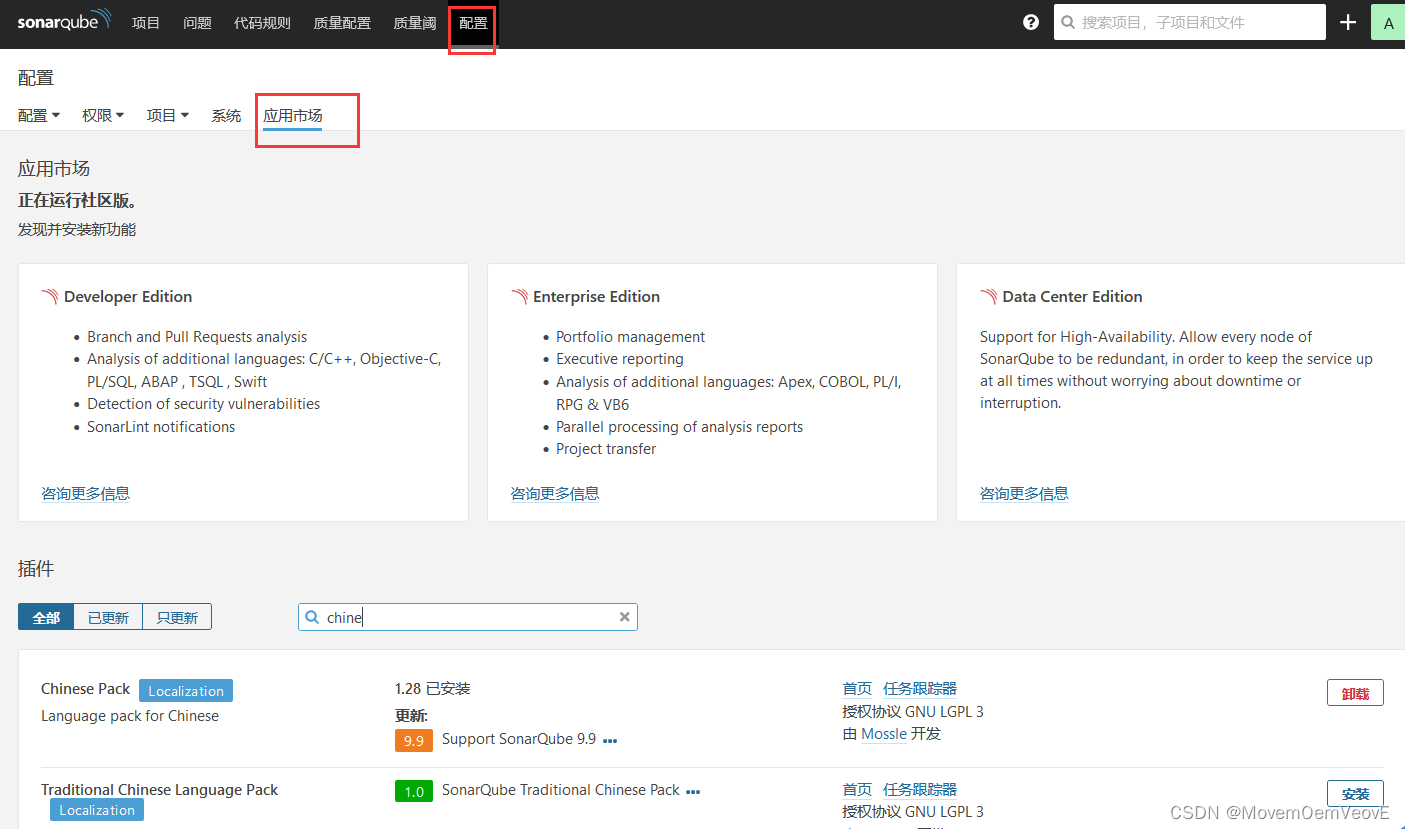
Task: Click the magnifier icon in the plugin search box
Action: coord(312,617)
